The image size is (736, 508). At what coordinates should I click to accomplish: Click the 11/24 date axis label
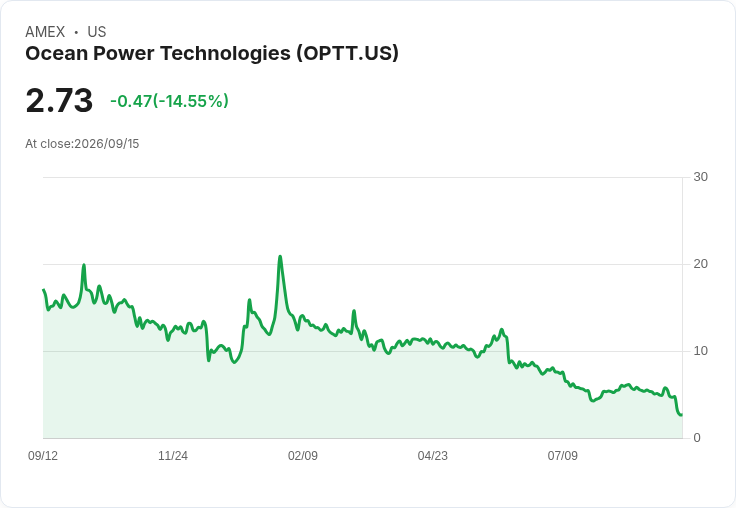[x=173, y=455]
